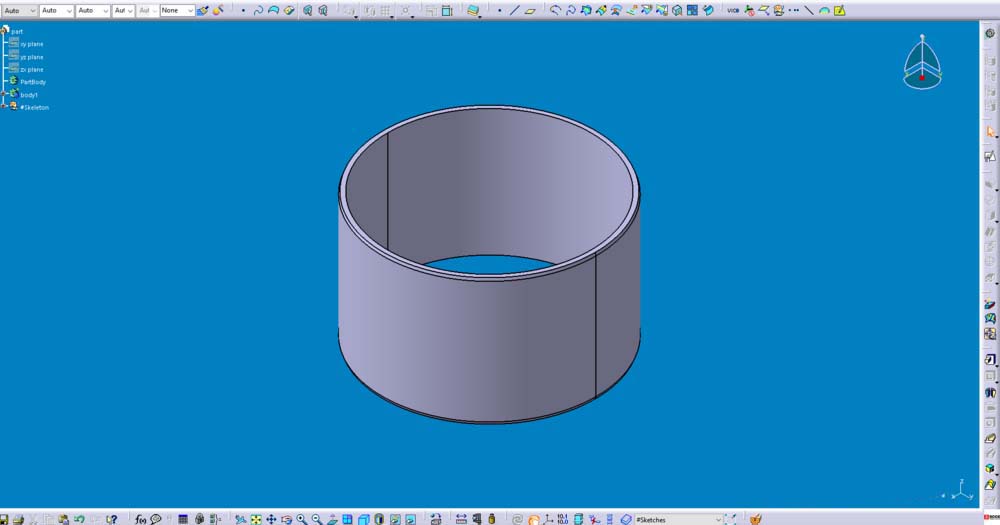Click the gear icon at top of right toolbar
This screenshot has height=525, width=1000.
coord(990,33)
